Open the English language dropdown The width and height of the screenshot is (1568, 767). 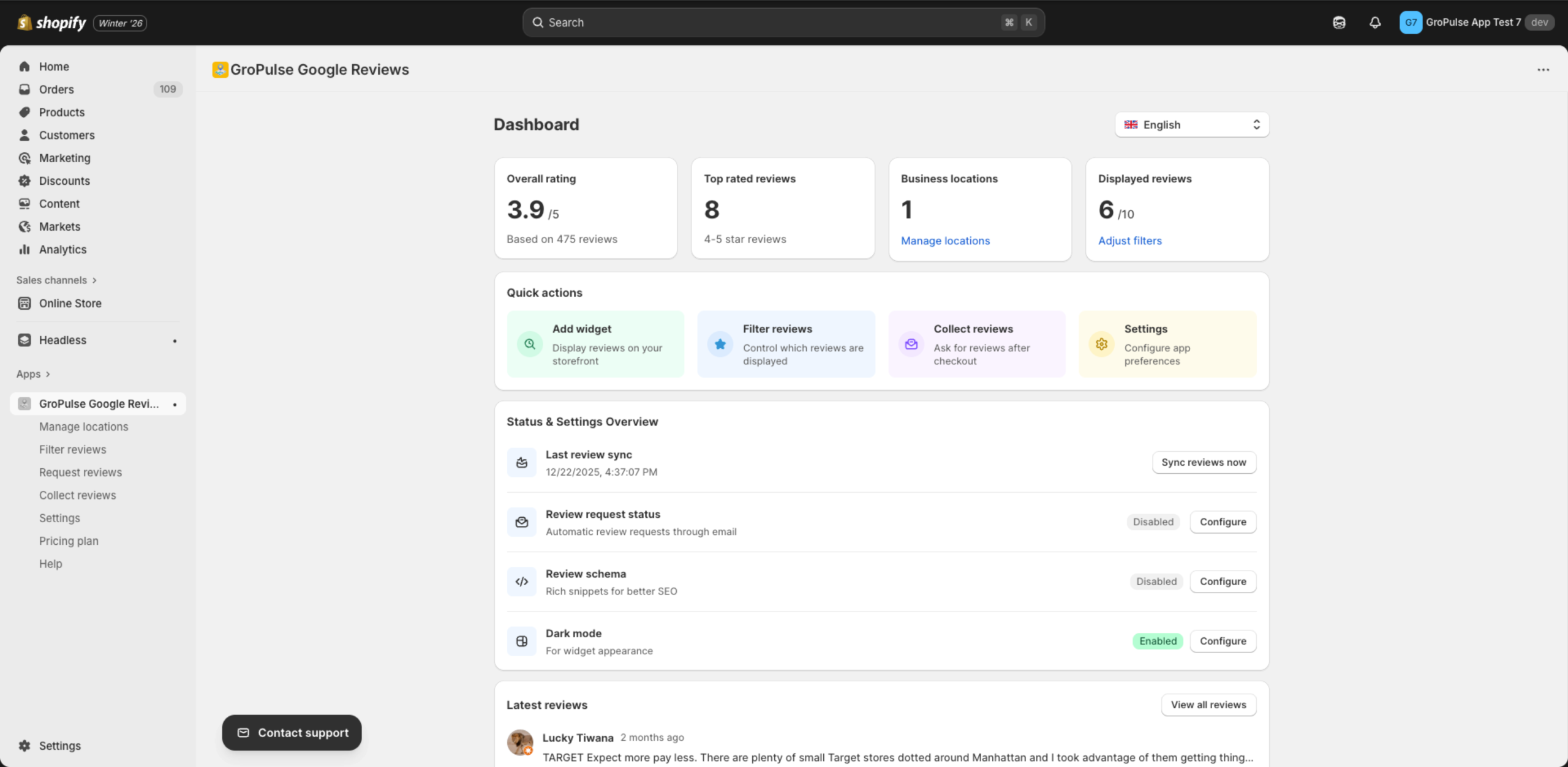coord(1191,124)
